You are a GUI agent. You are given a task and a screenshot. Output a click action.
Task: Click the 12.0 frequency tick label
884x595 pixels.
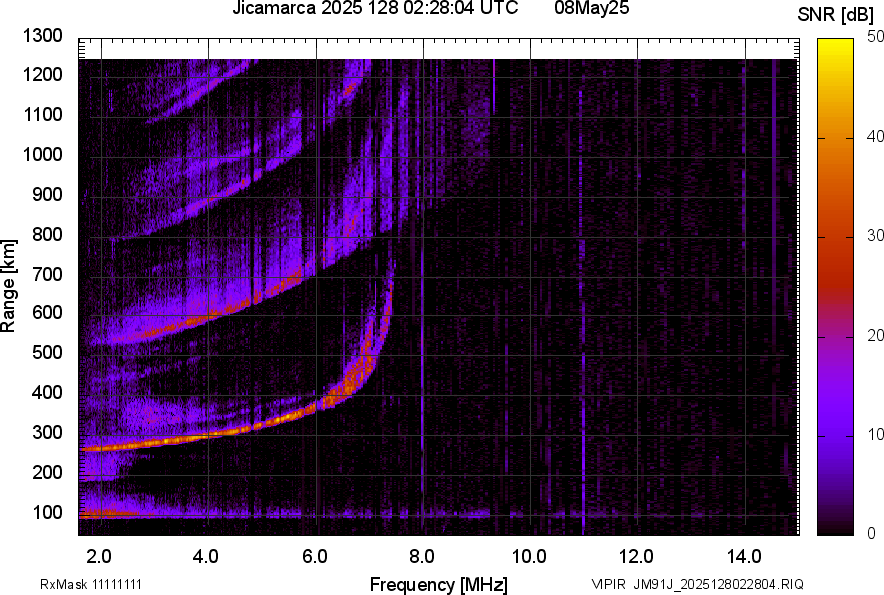tap(637, 557)
